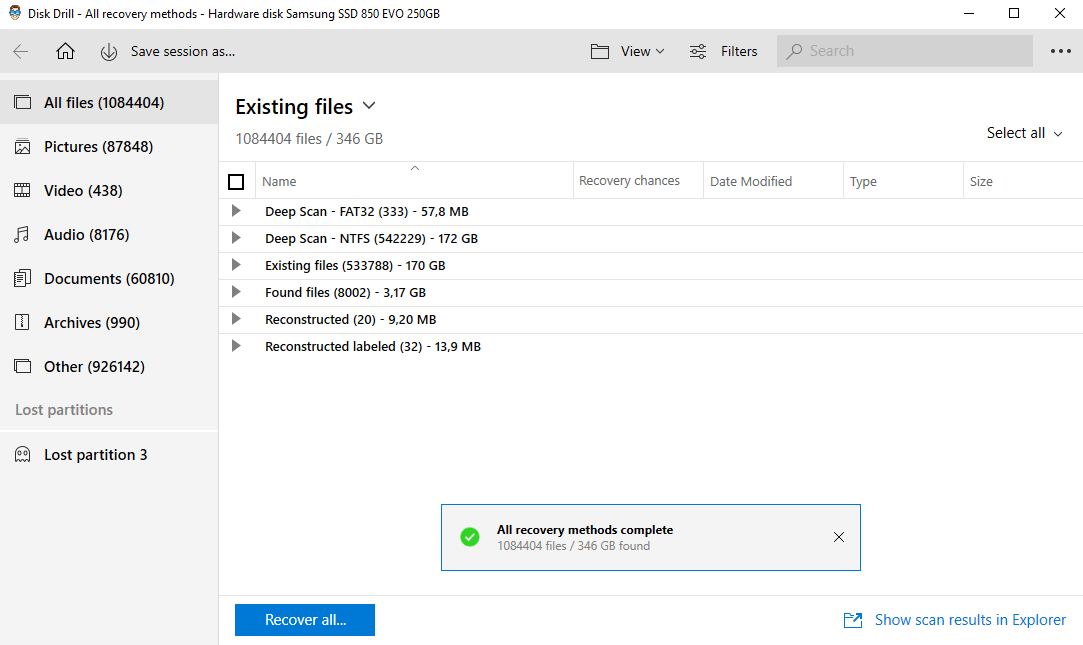This screenshot has height=645, width=1083.
Task: Select the Video category in sidebar
Action: coord(83,191)
